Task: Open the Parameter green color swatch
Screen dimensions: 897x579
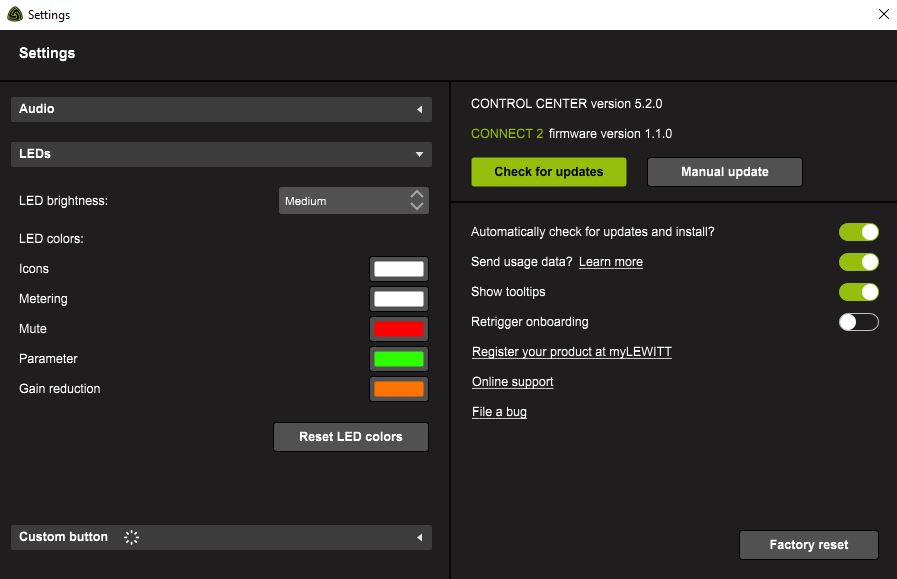Action: click(399, 359)
